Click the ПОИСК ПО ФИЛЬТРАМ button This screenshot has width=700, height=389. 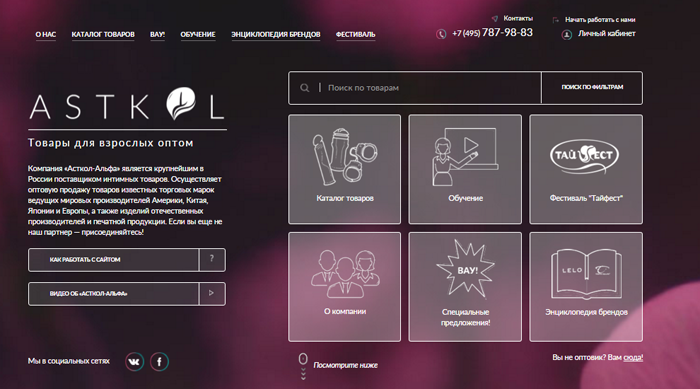tap(592, 88)
